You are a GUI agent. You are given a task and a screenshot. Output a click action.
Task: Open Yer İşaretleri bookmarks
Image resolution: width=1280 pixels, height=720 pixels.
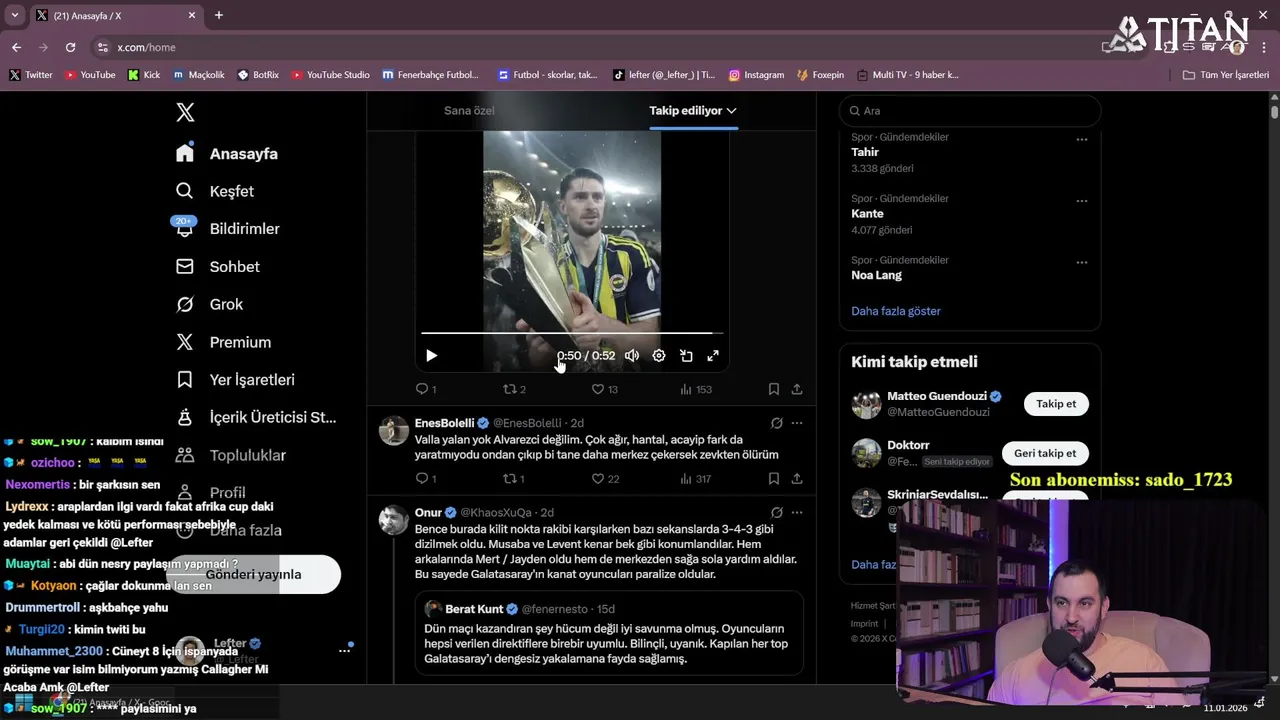click(235, 380)
